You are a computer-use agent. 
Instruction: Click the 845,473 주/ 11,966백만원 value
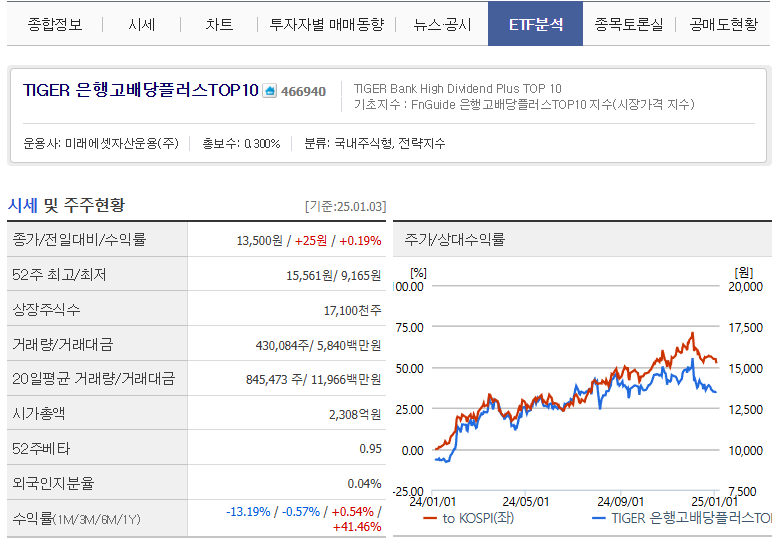click(313, 379)
